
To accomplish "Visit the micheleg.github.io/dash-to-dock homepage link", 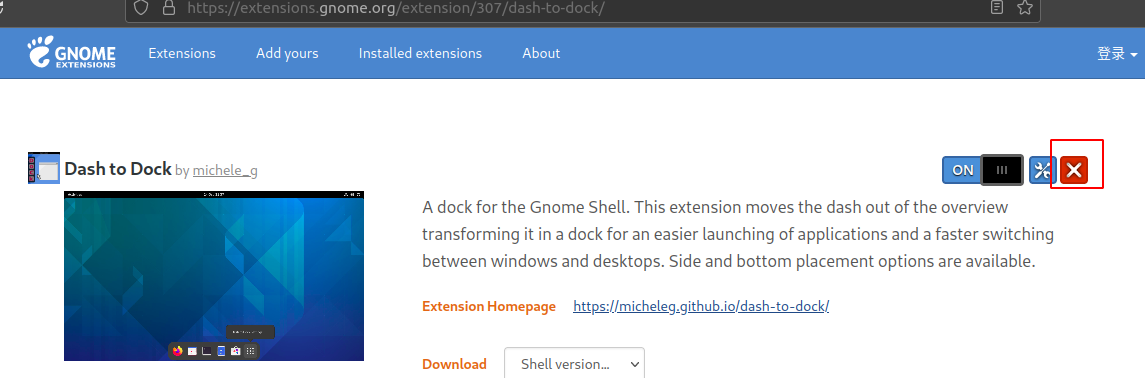I will pyautogui.click(x=701, y=306).
